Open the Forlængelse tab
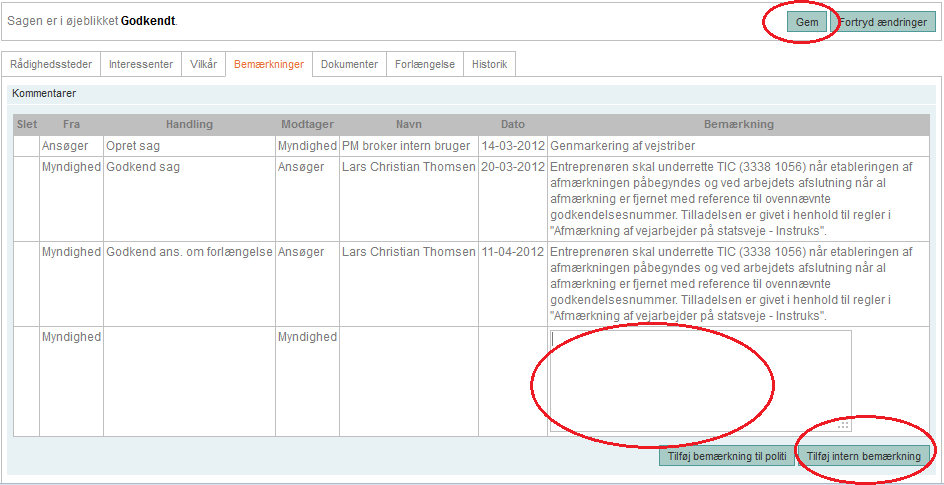Image resolution: width=944 pixels, height=485 pixels. [424, 64]
